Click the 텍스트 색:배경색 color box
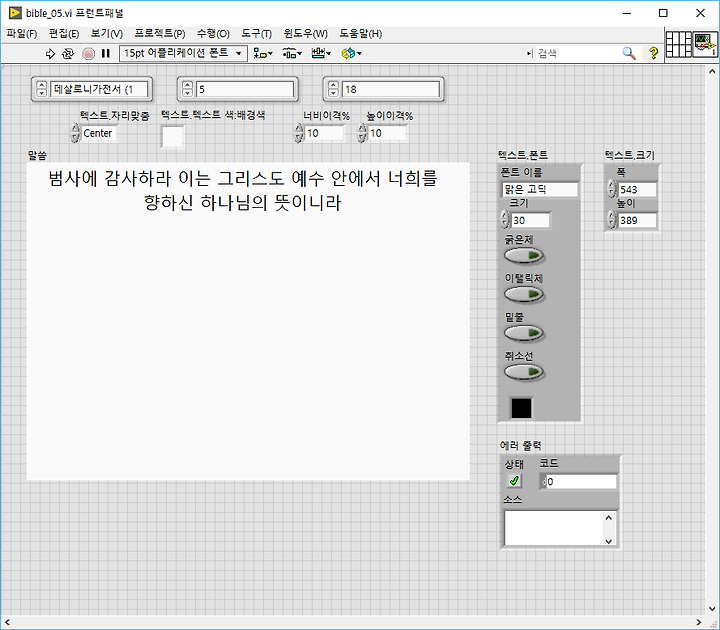 tap(173, 136)
